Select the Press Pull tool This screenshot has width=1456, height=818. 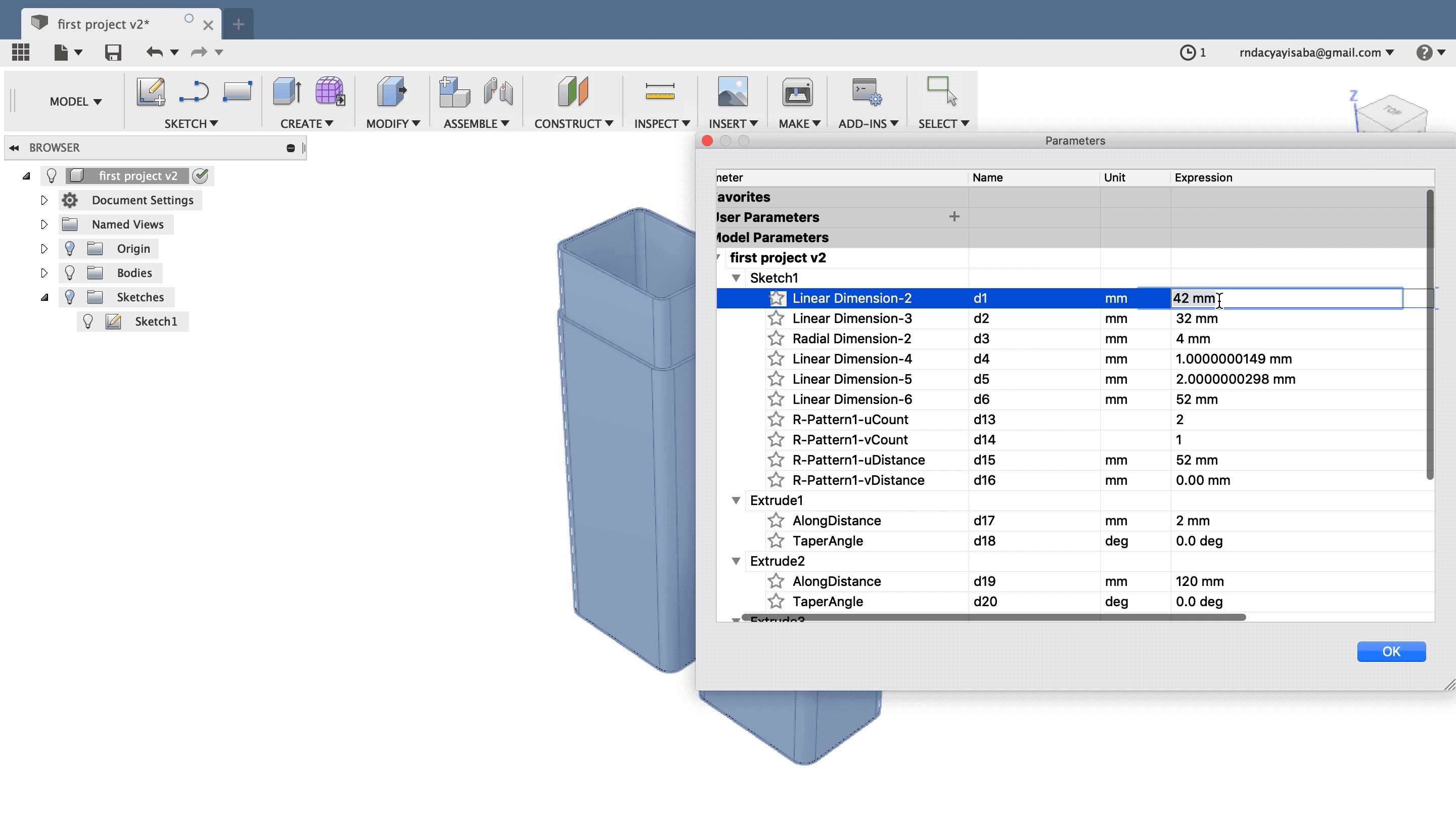tap(392, 92)
